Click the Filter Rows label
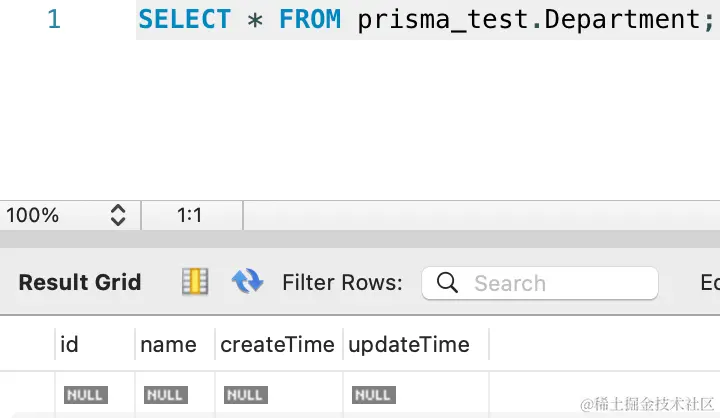 pyautogui.click(x=342, y=283)
